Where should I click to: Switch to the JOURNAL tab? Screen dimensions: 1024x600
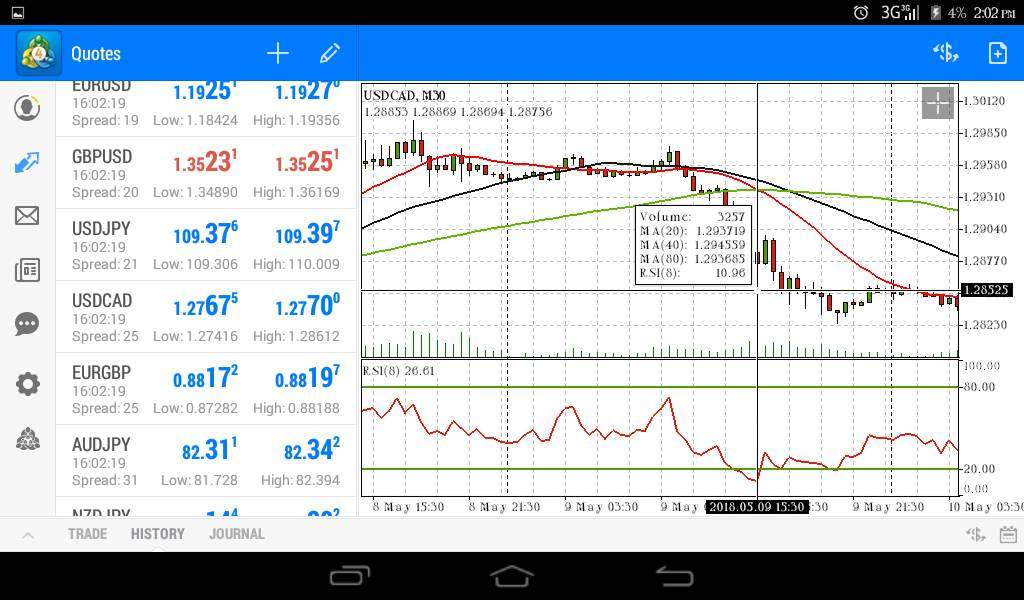[x=237, y=534]
